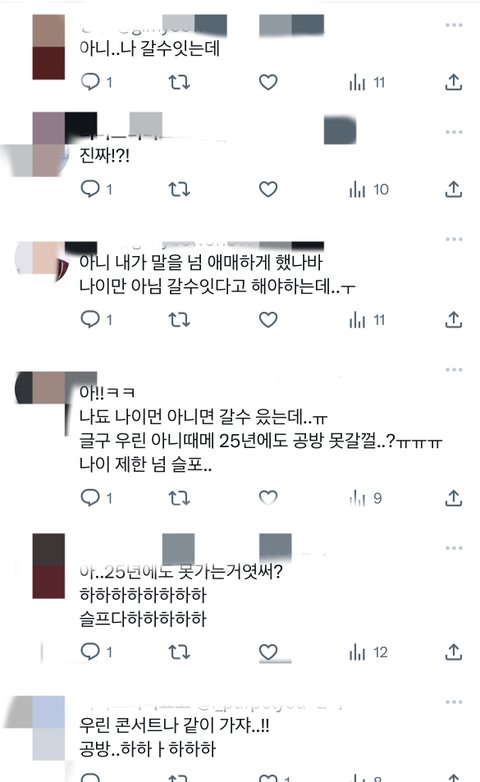Open more menu on 나이 제한 넘 슬포 tweet

pyautogui.click(x=454, y=370)
